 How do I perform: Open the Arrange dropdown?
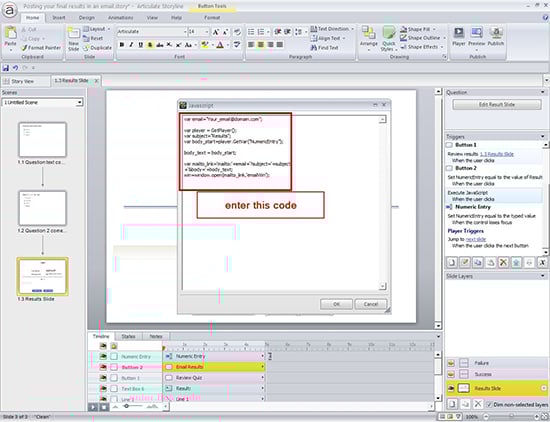click(368, 39)
